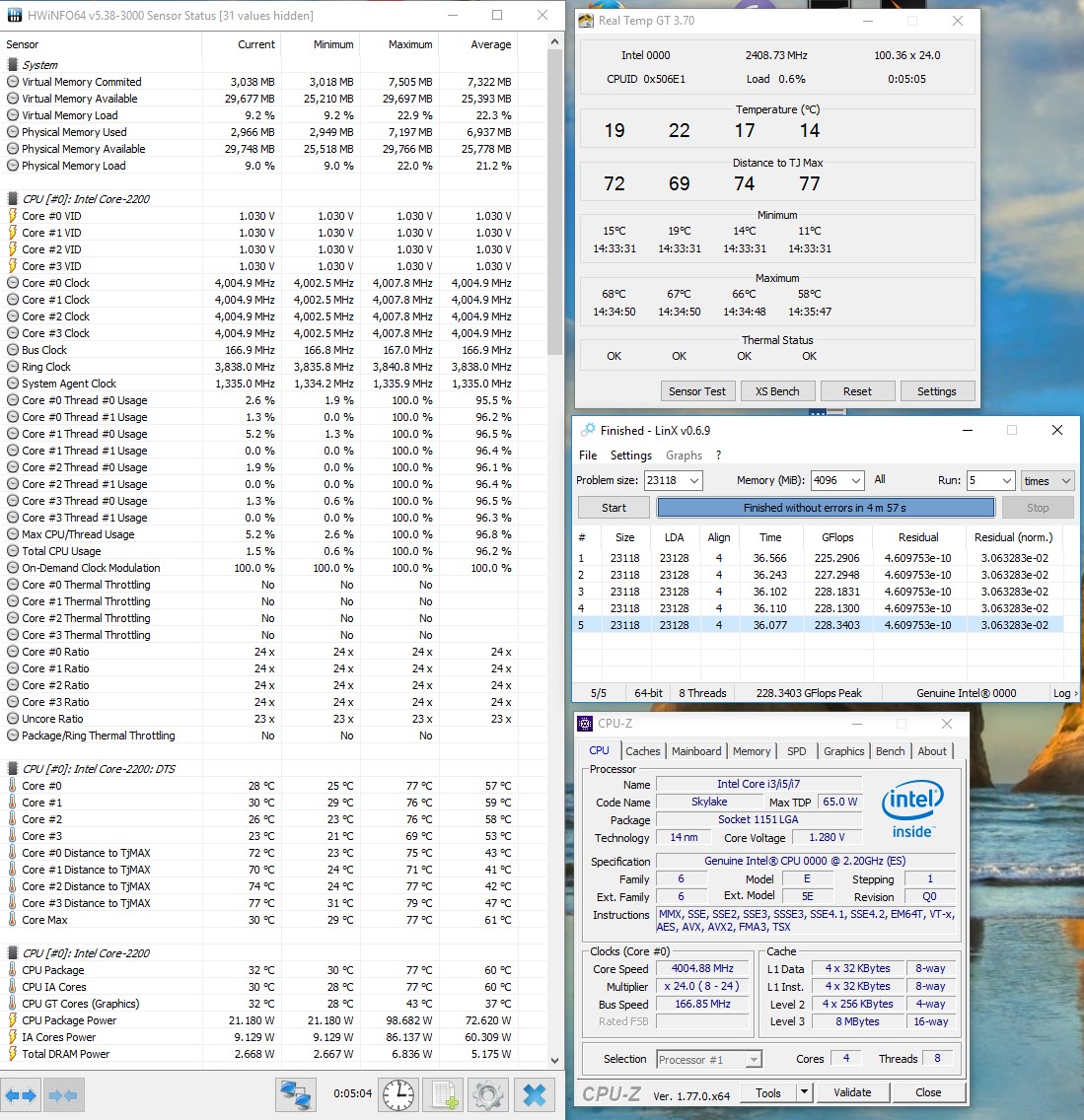Open the LinX Memory (MiB) dropdown
1084x1120 pixels.
pos(856,481)
